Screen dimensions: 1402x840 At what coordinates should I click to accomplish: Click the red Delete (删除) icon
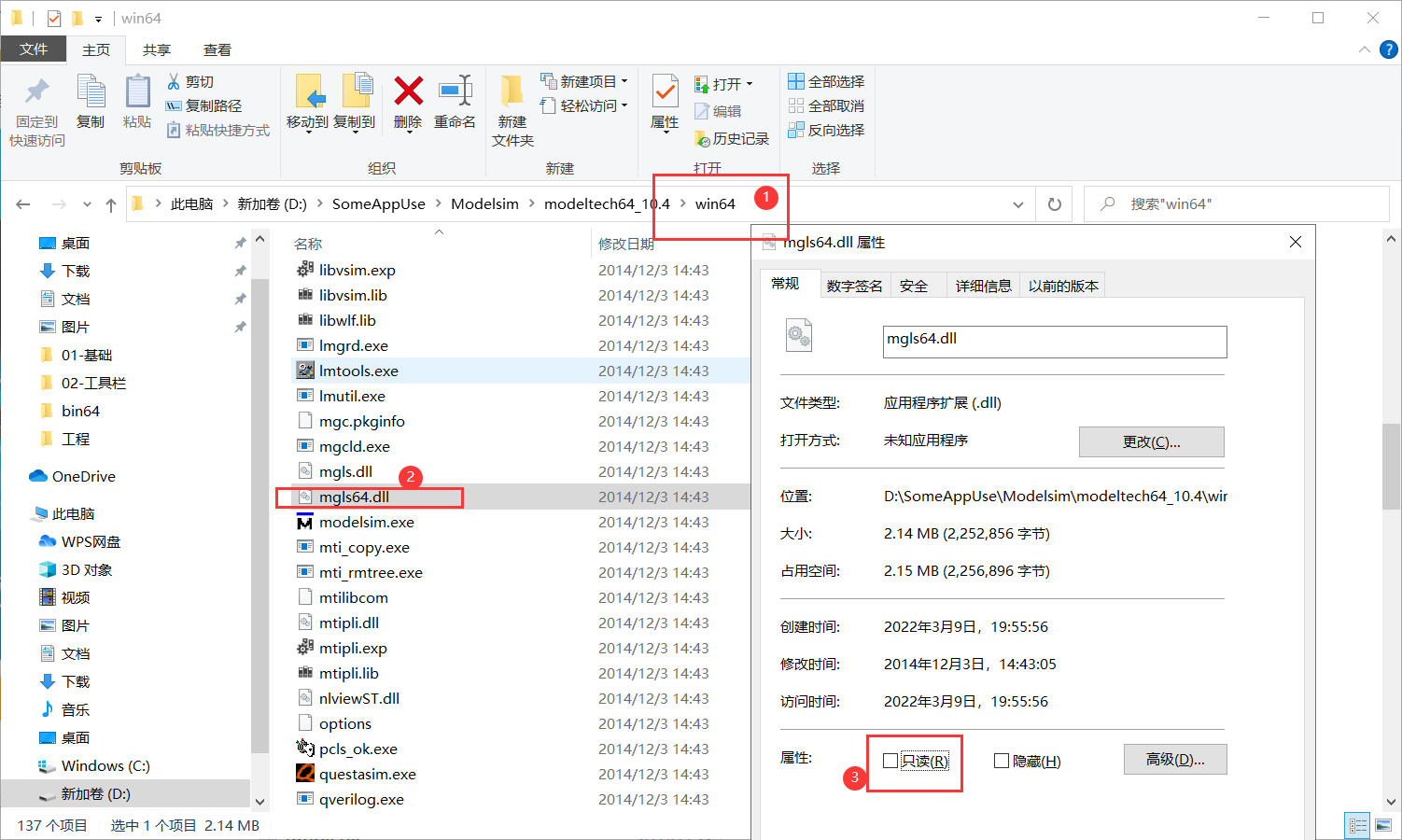(408, 91)
